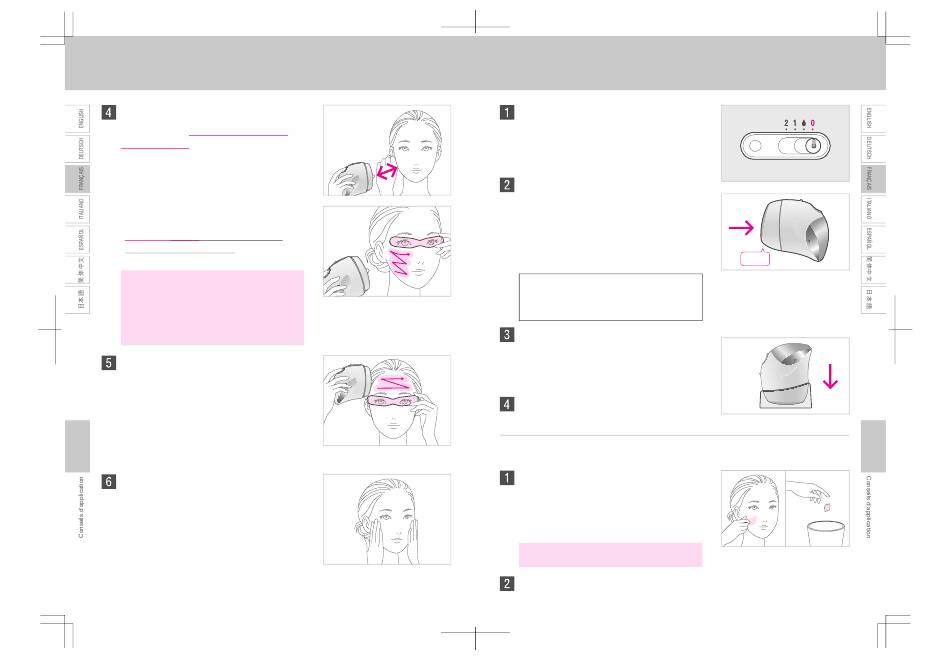
Task: Click the vertical Conseils d'application label on the left page
Action: click(81, 508)
